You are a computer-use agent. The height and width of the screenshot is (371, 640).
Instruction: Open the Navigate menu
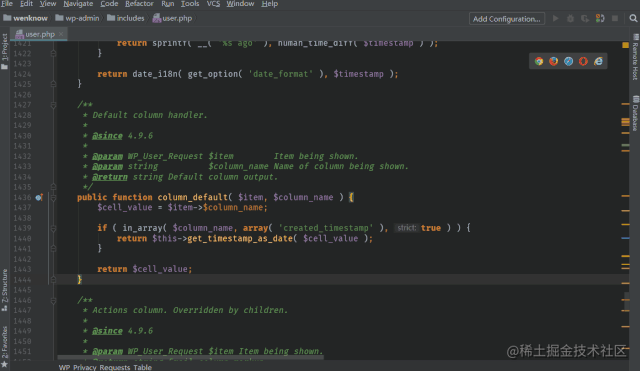point(78,4)
